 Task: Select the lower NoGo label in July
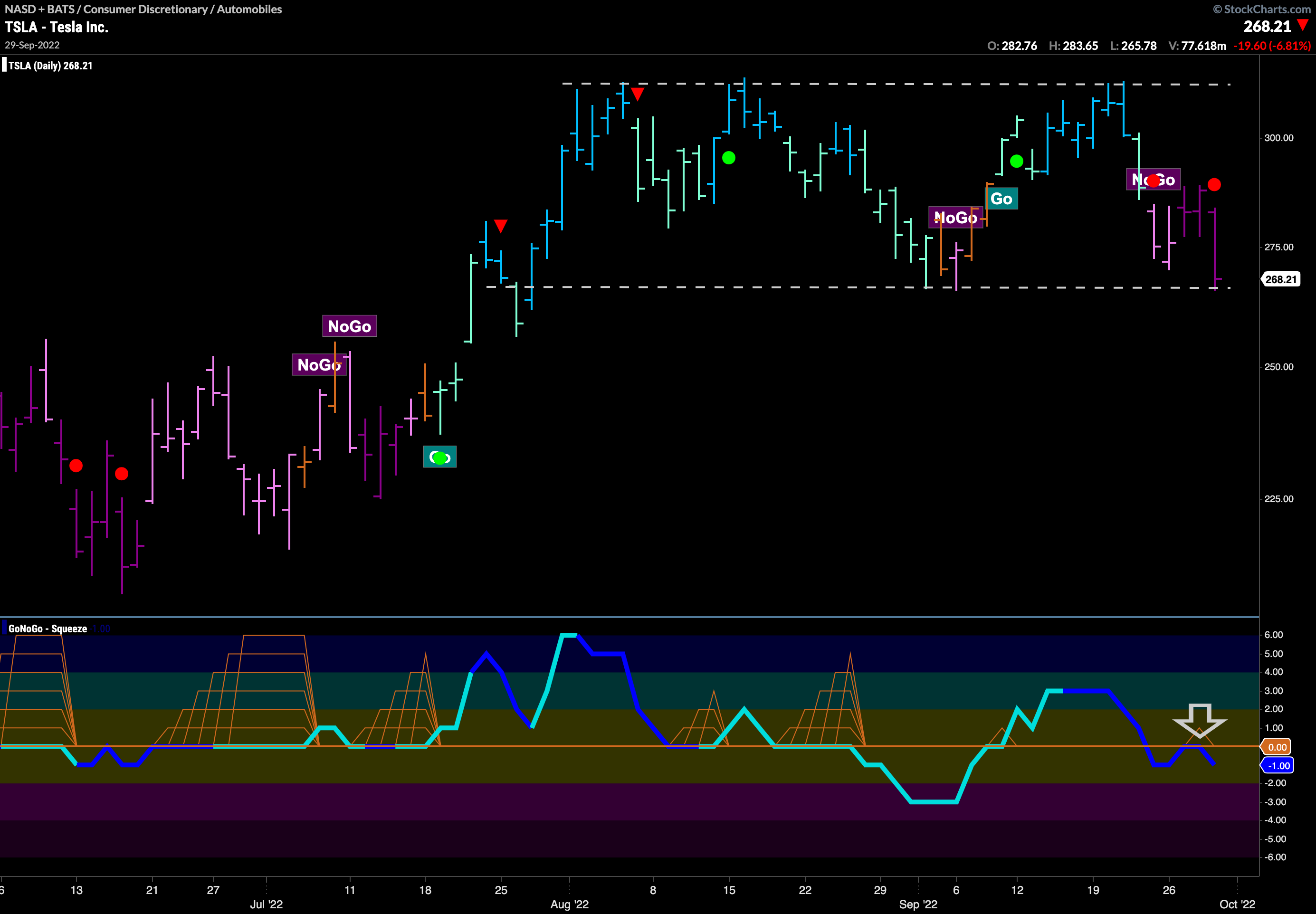click(319, 364)
